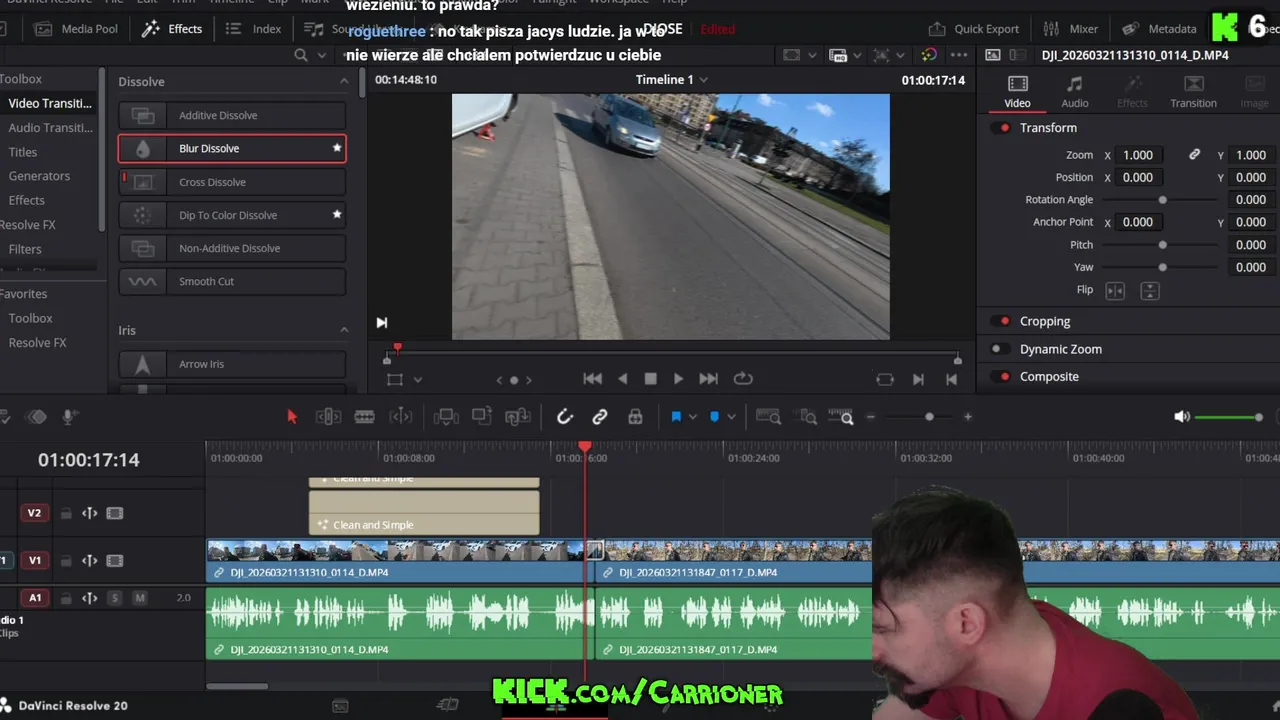Choose the Selection Mode arrow tool
Image resolution: width=1280 pixels, height=720 pixels.
pyautogui.click(x=292, y=417)
